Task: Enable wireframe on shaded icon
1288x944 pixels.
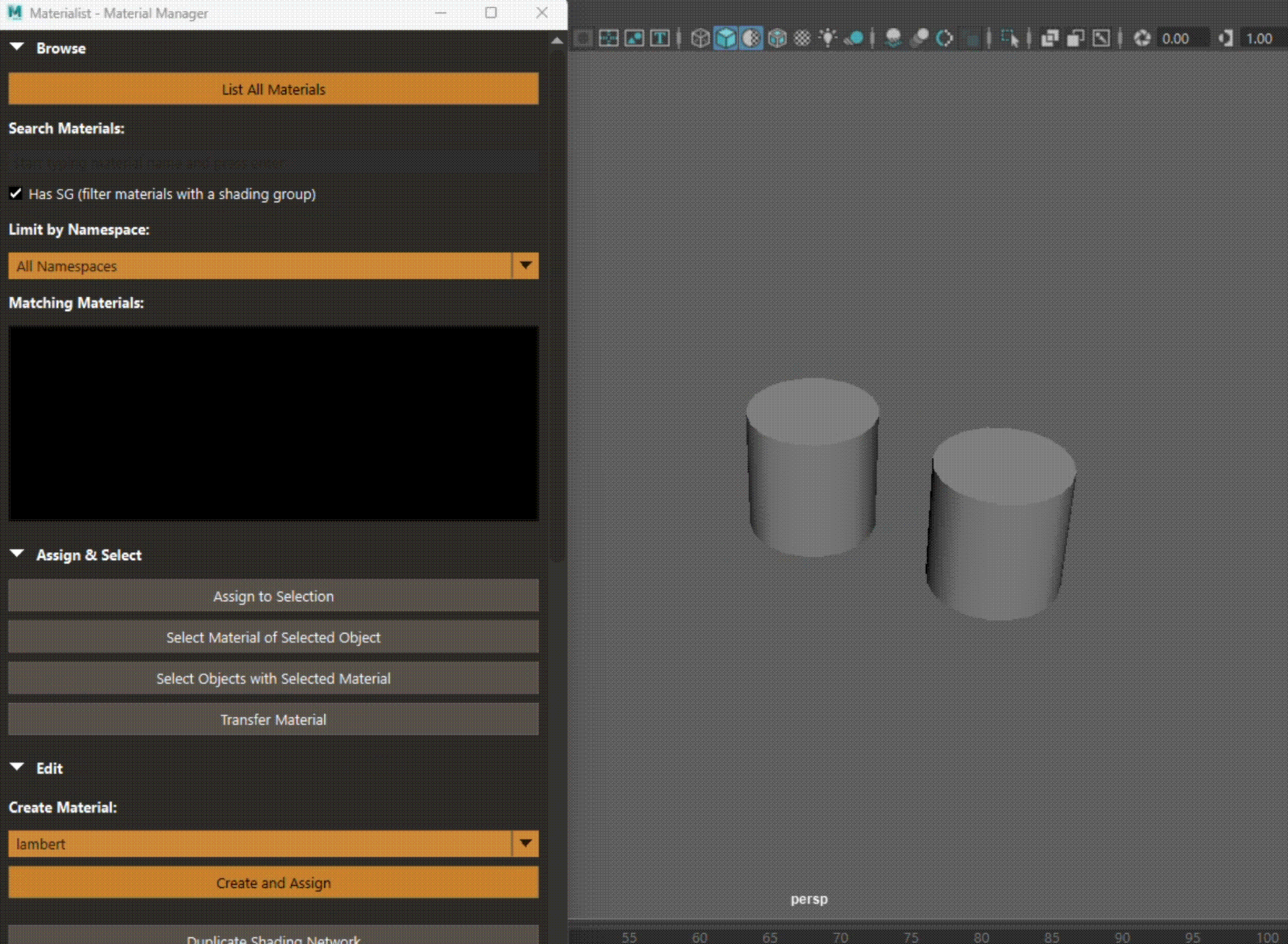Action: [777, 38]
